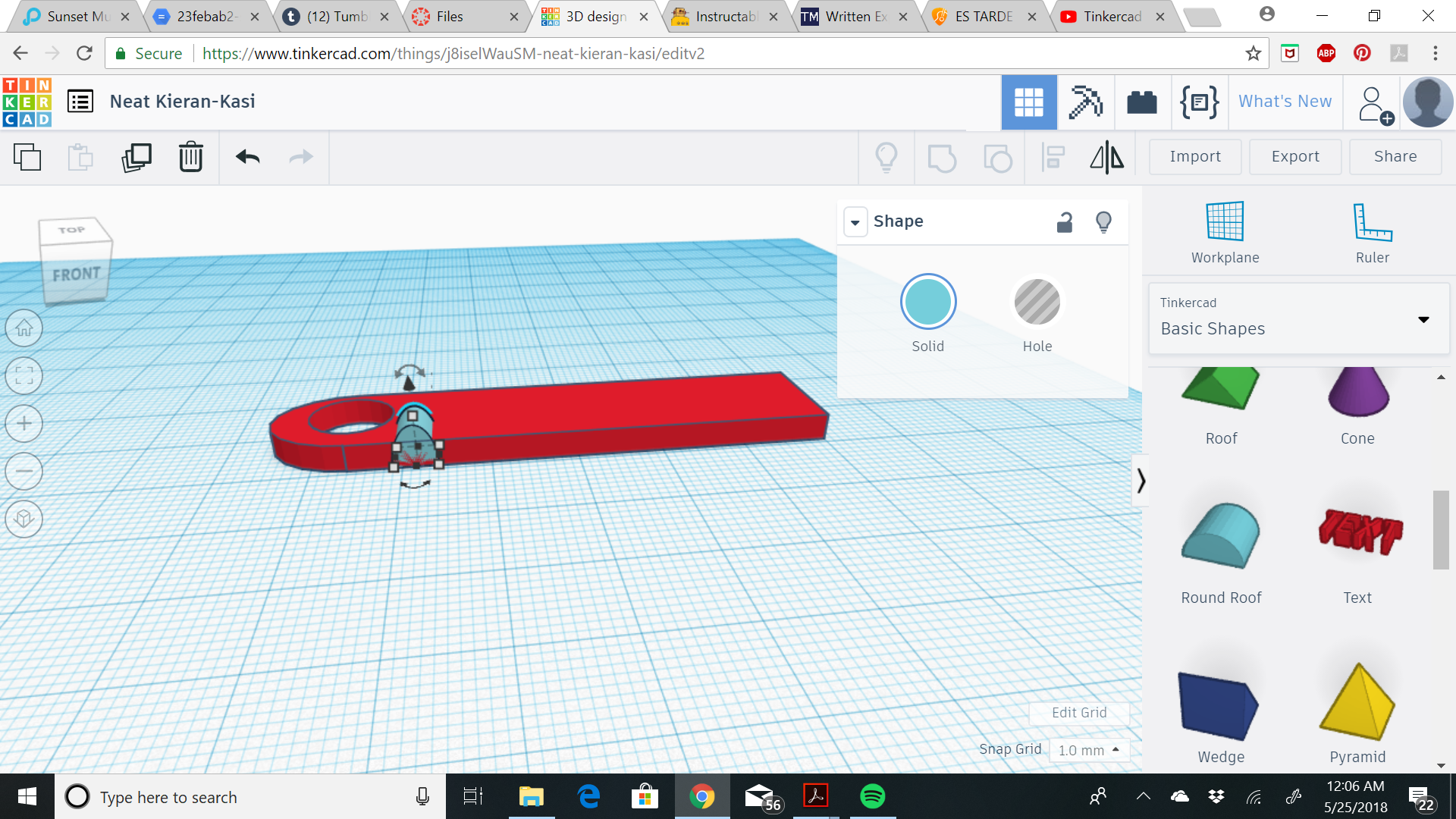
Task: Delete the selected shape with trash icon
Action: (191, 157)
